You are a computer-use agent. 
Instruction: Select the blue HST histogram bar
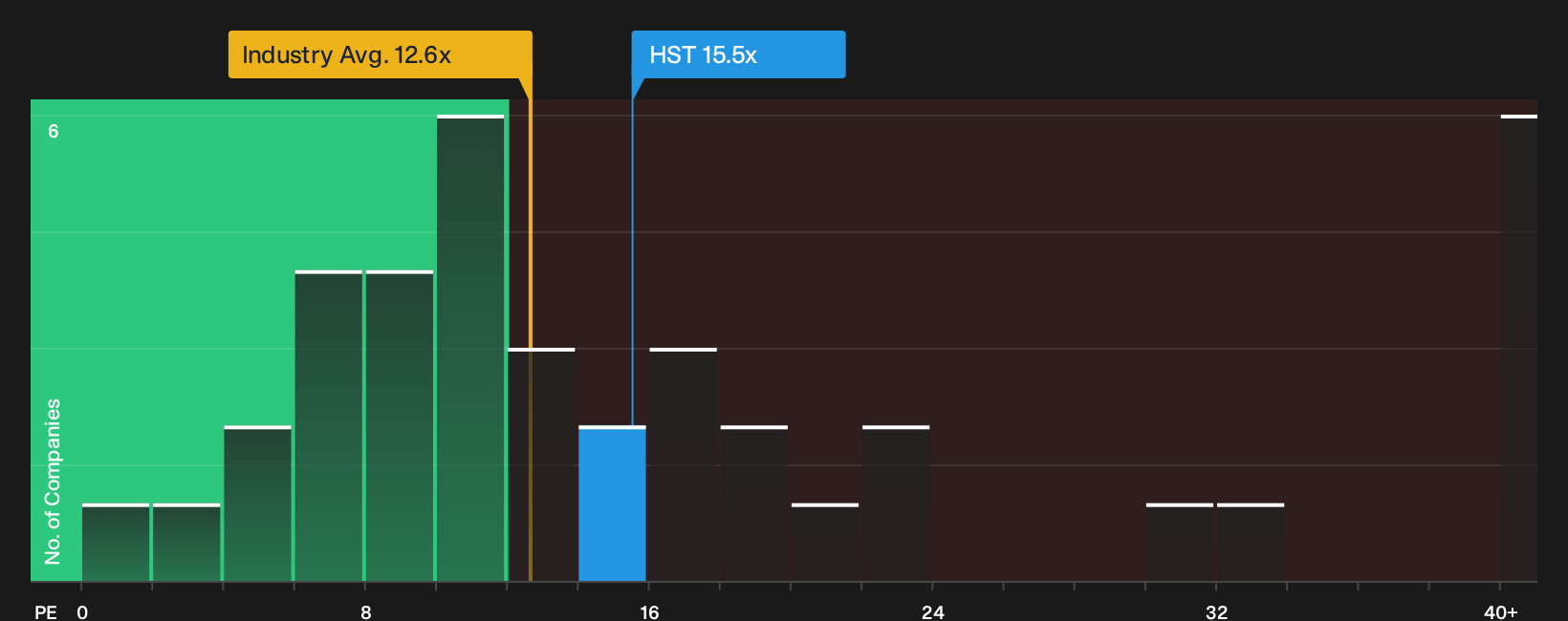612,503
